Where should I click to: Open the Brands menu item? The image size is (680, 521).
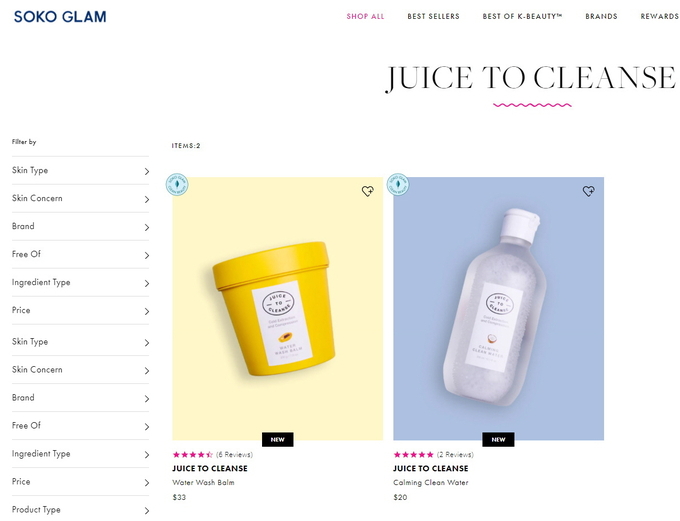point(601,16)
